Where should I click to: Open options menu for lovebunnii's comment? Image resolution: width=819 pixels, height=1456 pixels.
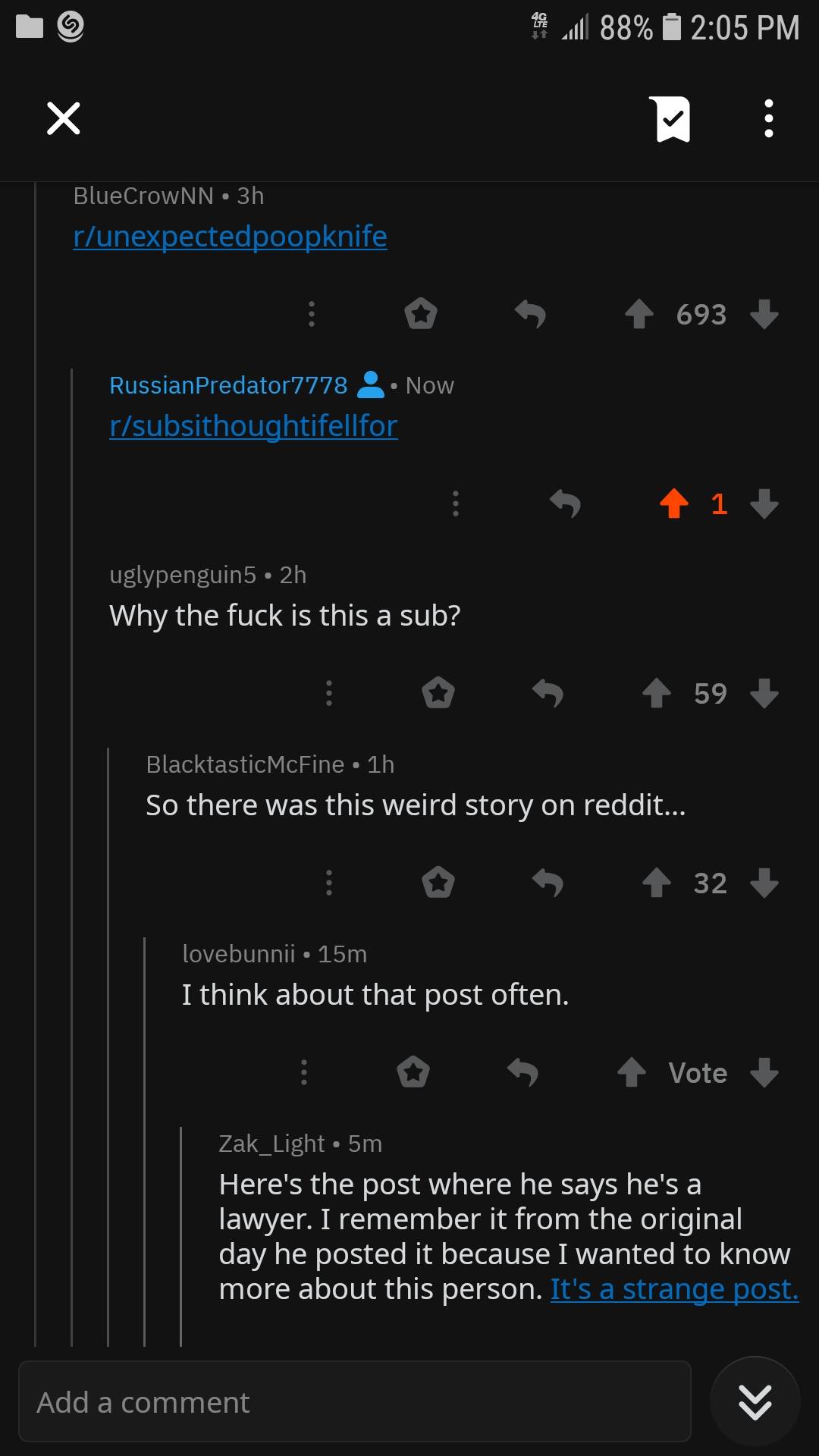[x=303, y=1072]
